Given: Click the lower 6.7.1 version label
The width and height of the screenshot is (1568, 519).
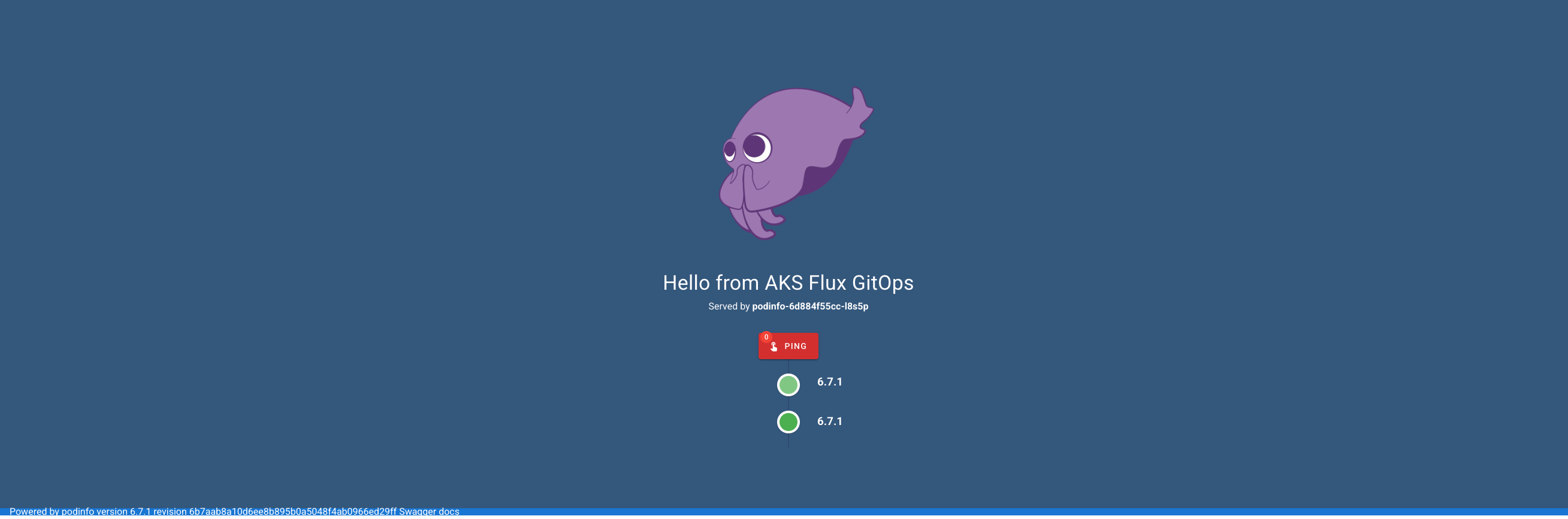Looking at the screenshot, I should [x=830, y=421].
